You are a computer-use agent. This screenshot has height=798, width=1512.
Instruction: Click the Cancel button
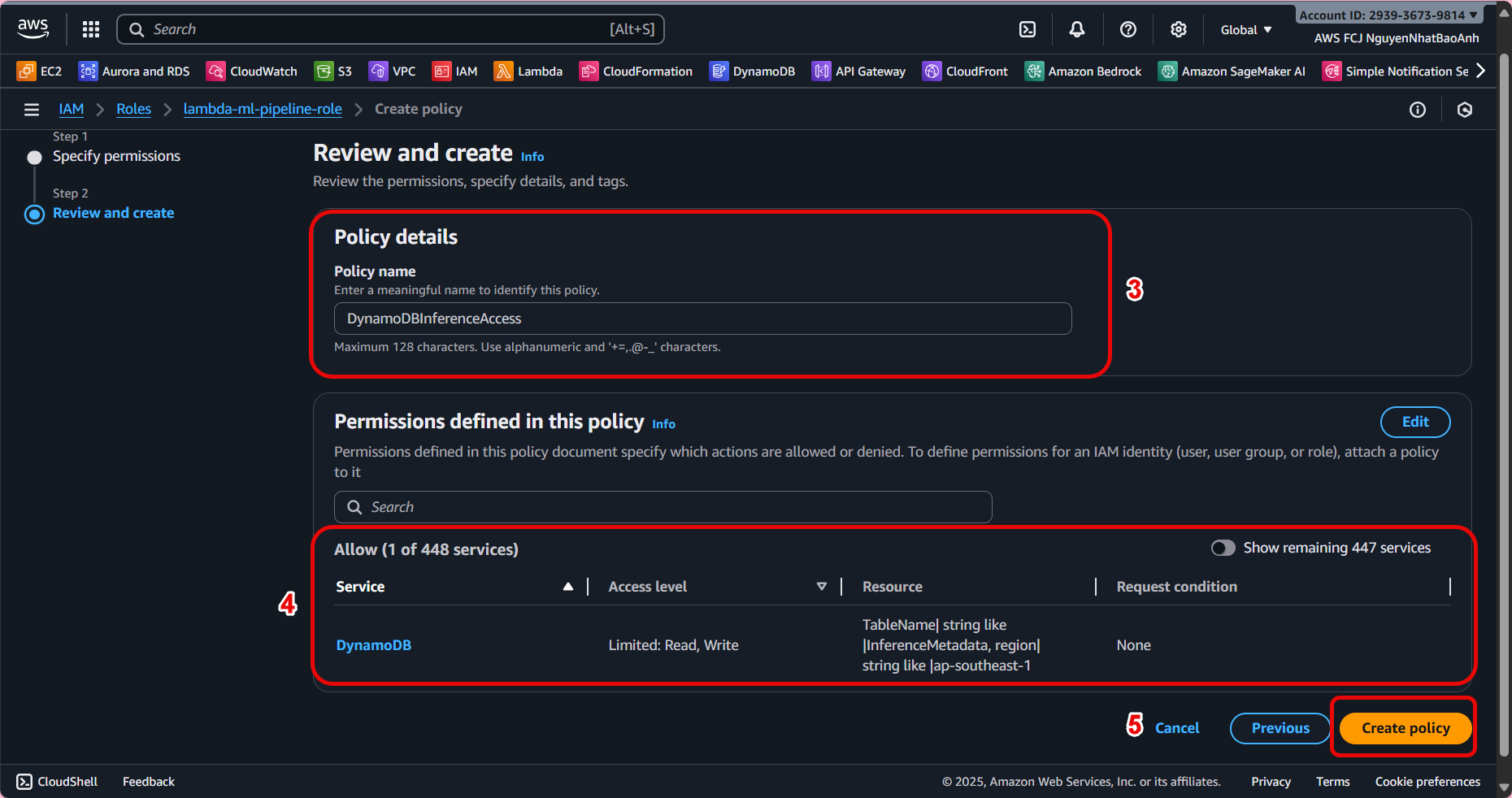click(x=1177, y=728)
